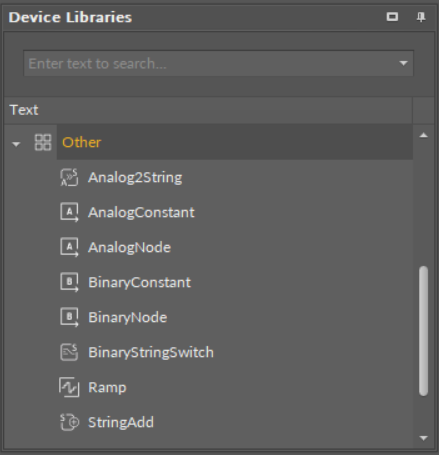Select the AnalogNode icon
The image size is (439, 455).
[x=69, y=247]
